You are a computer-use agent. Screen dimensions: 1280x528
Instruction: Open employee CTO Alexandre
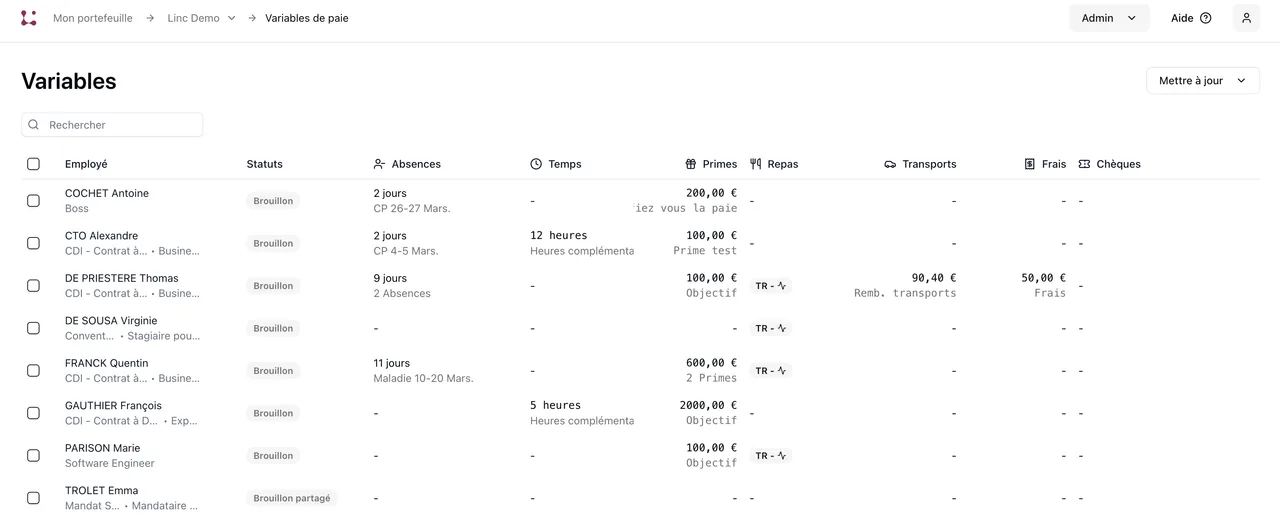point(101,236)
